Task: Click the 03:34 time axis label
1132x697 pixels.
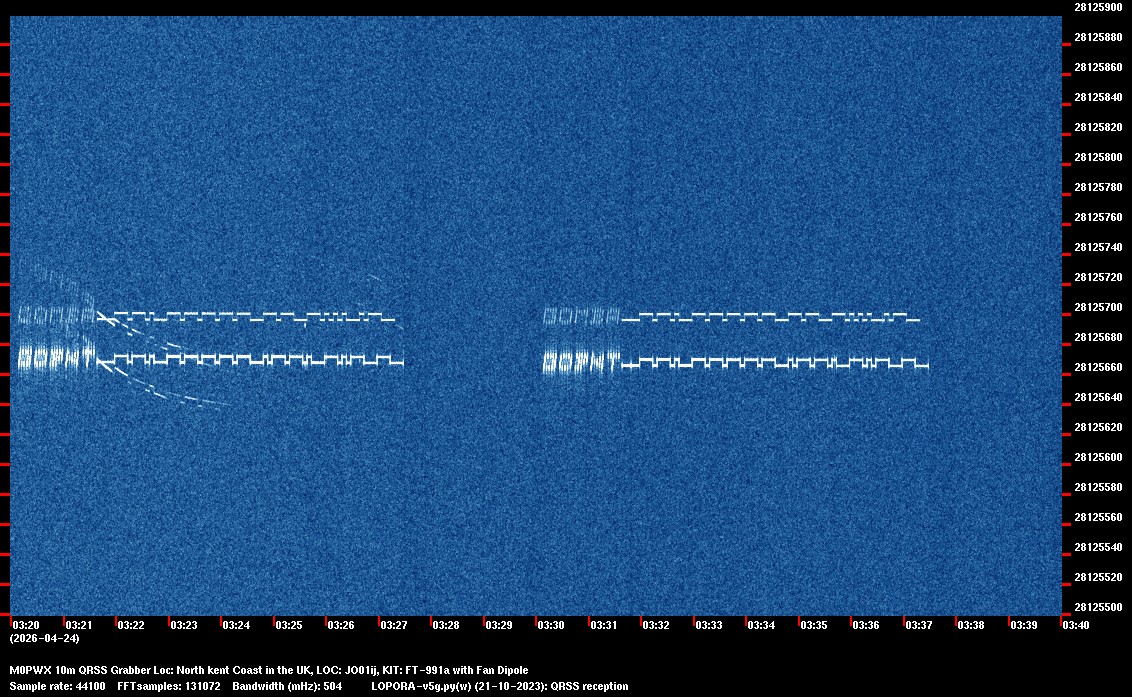Action: click(761, 625)
